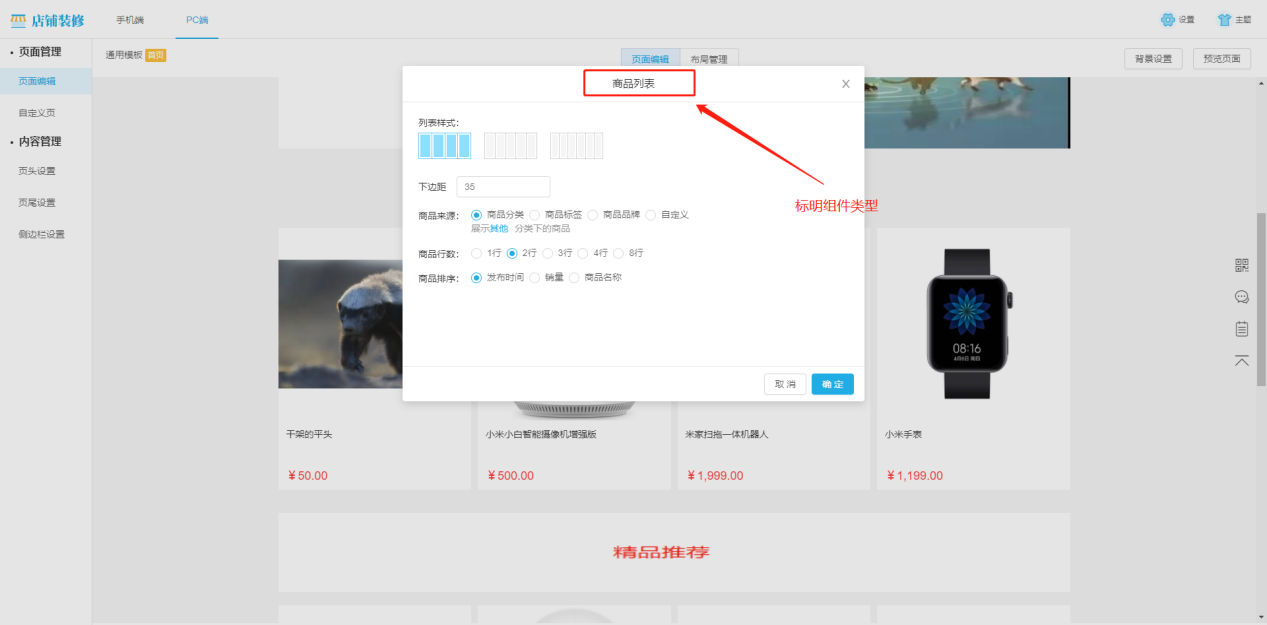Select the five-column 列表样式 option
Viewport: 1267px width, 625px height.
click(x=510, y=145)
